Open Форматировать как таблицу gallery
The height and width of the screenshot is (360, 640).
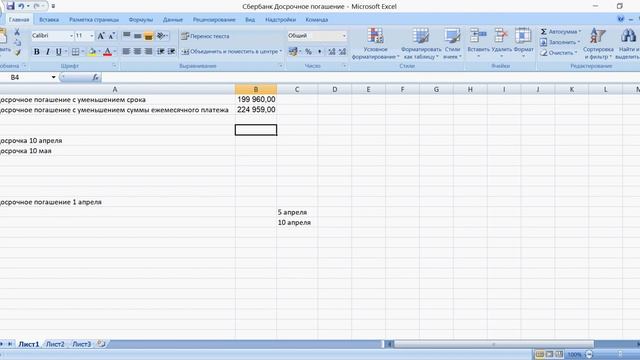(x=421, y=44)
